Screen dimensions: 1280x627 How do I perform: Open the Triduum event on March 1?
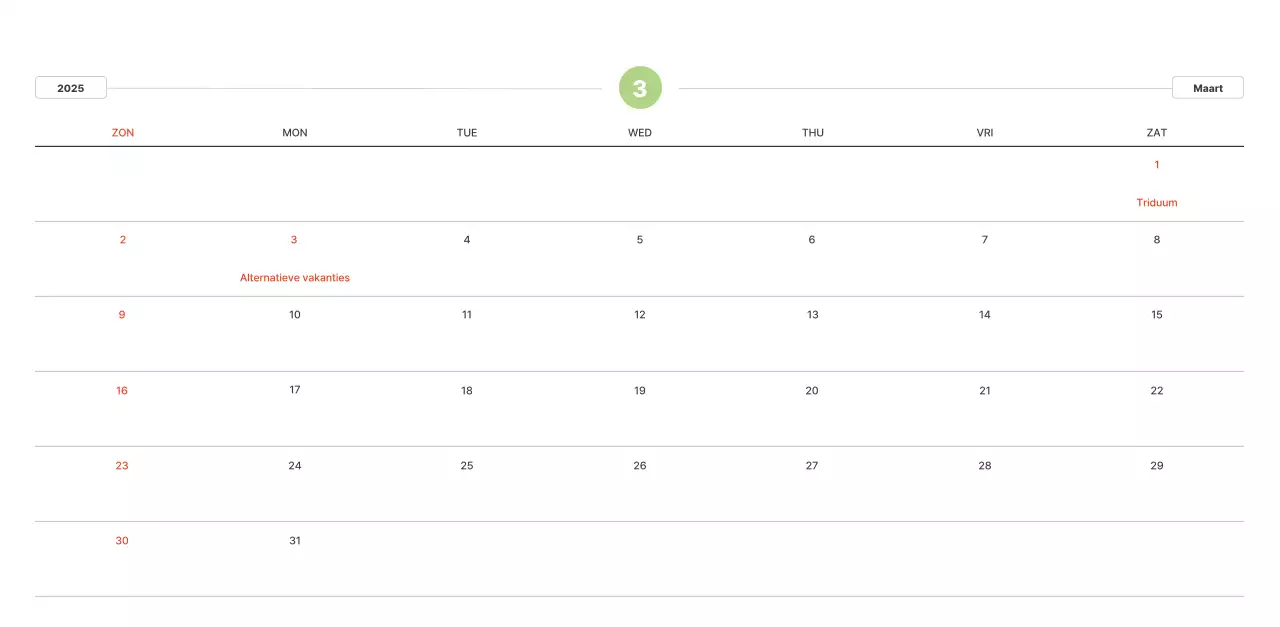(x=1157, y=203)
